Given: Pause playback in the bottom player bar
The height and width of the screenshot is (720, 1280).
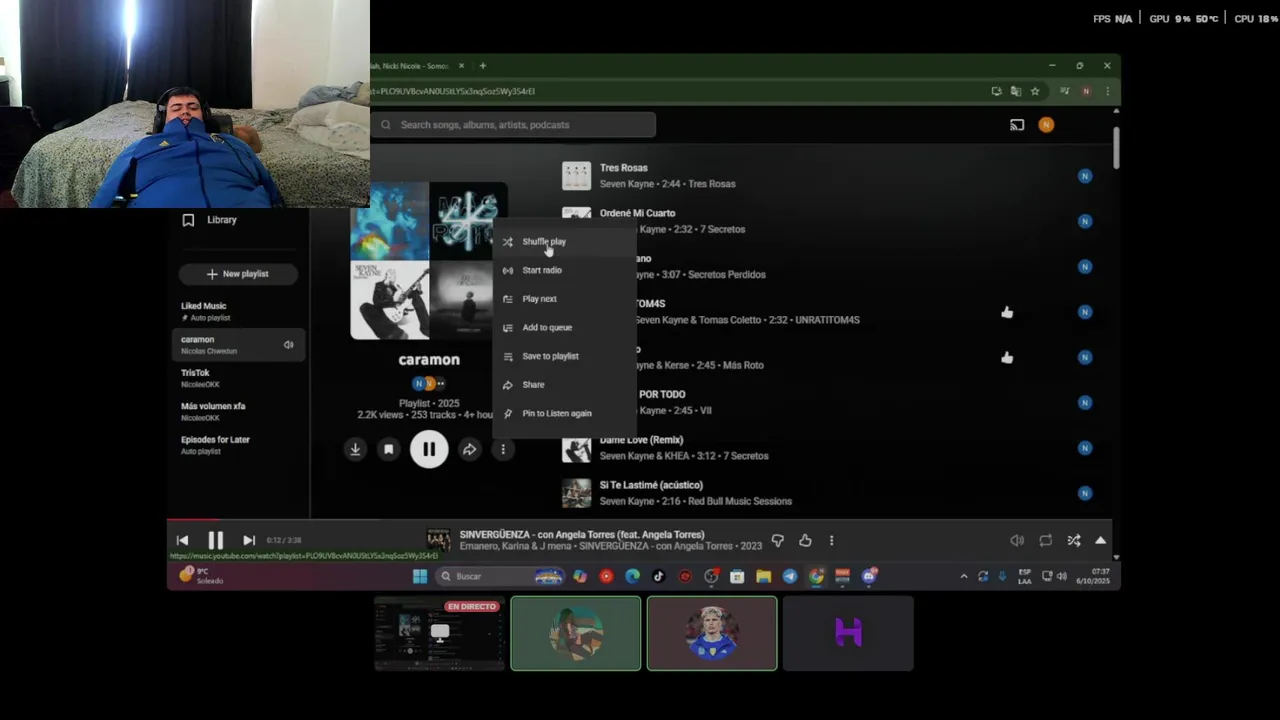Looking at the screenshot, I should (215, 540).
